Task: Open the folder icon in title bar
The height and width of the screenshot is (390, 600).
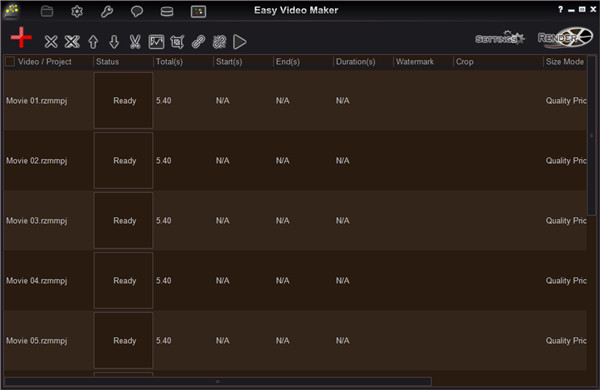Action: [47, 11]
